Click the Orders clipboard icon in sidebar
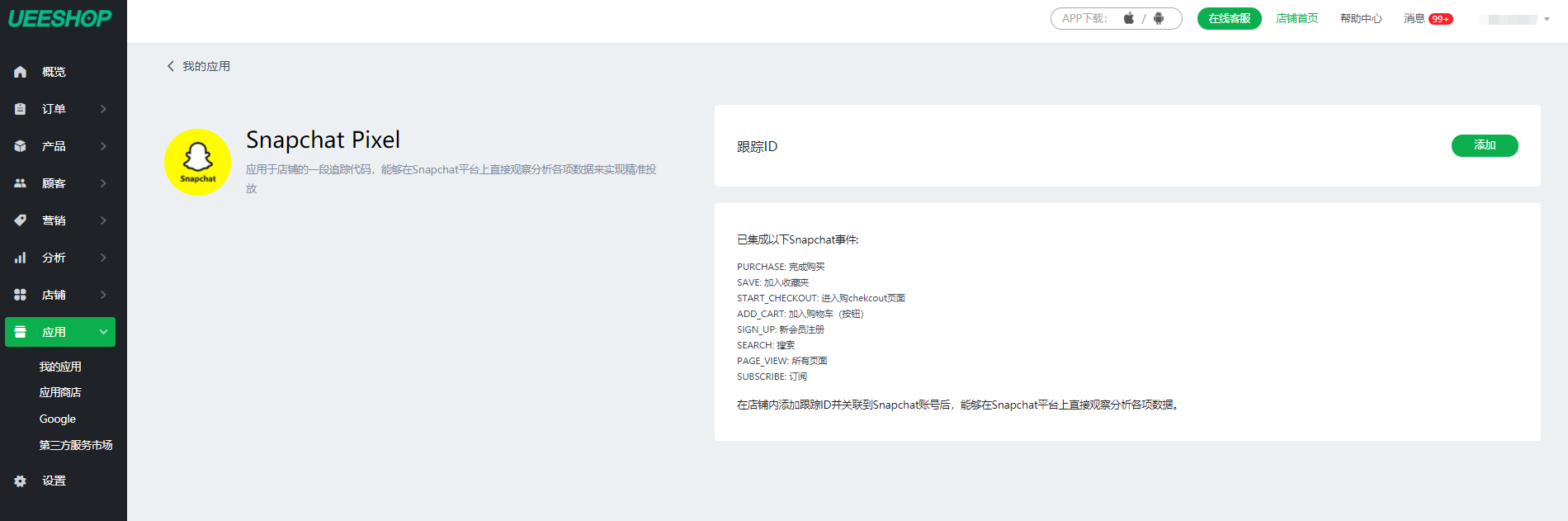 21,109
